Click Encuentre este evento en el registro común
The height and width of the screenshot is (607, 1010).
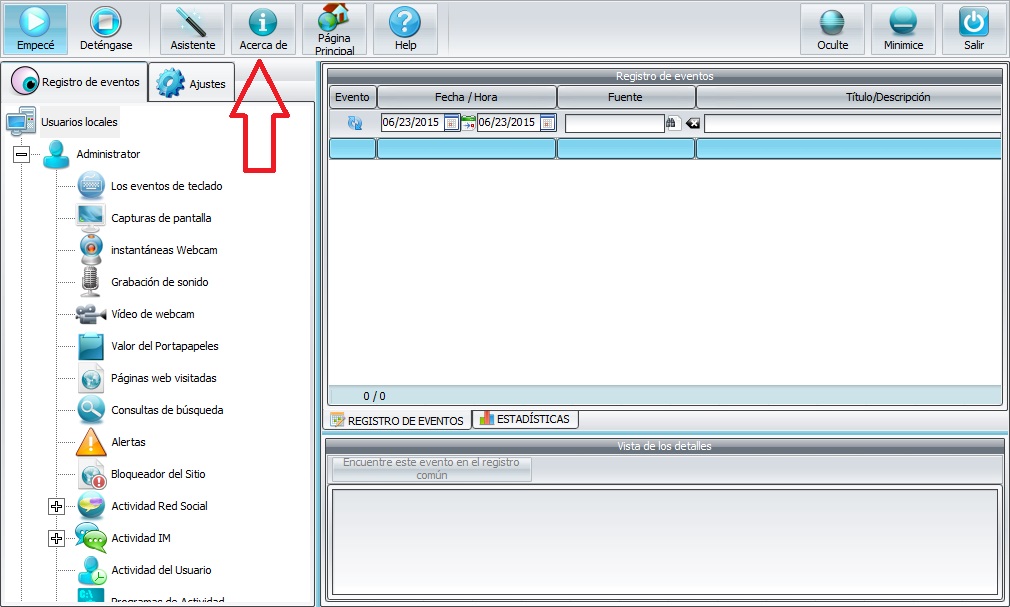(x=431, y=468)
